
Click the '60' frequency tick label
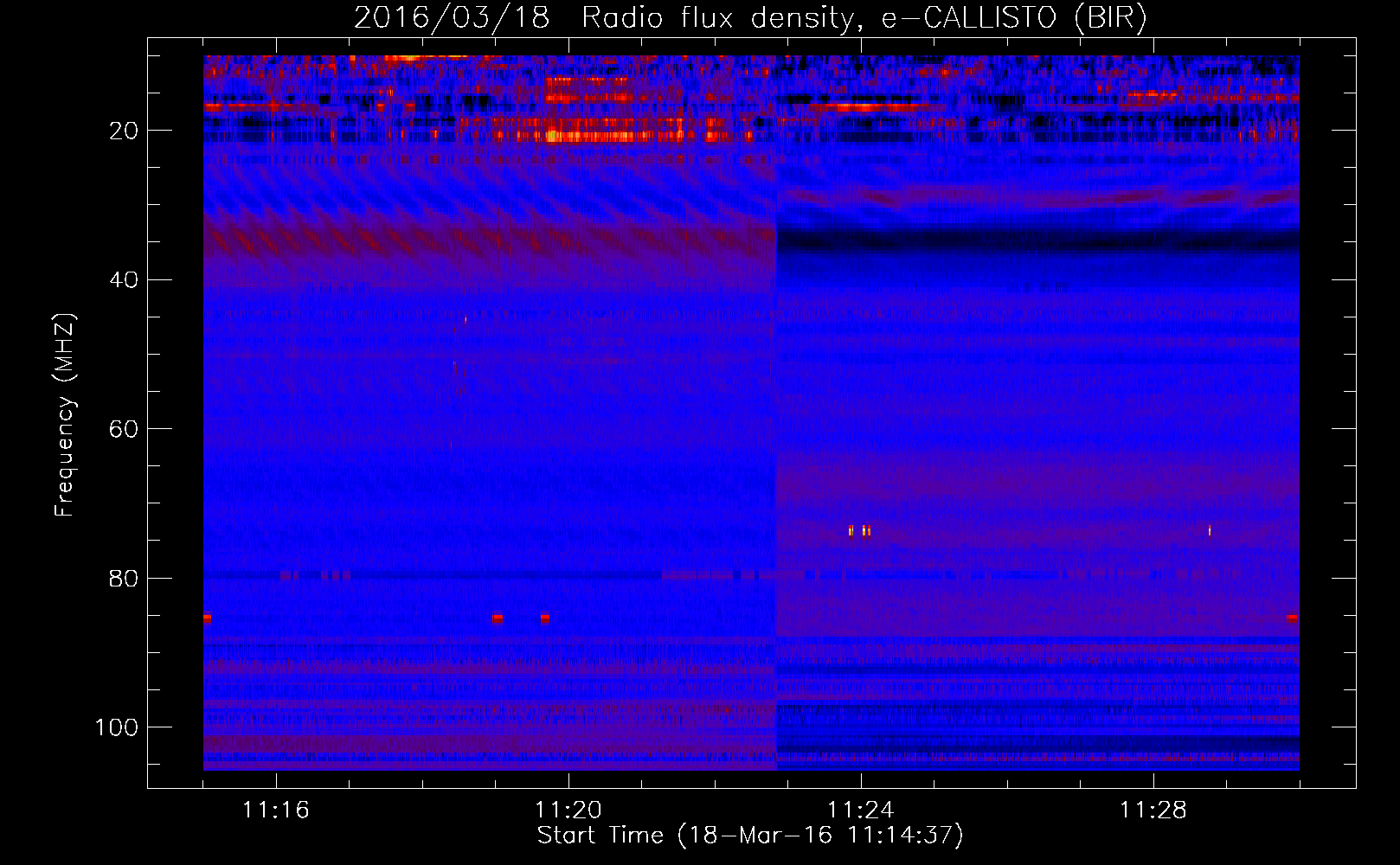[124, 429]
